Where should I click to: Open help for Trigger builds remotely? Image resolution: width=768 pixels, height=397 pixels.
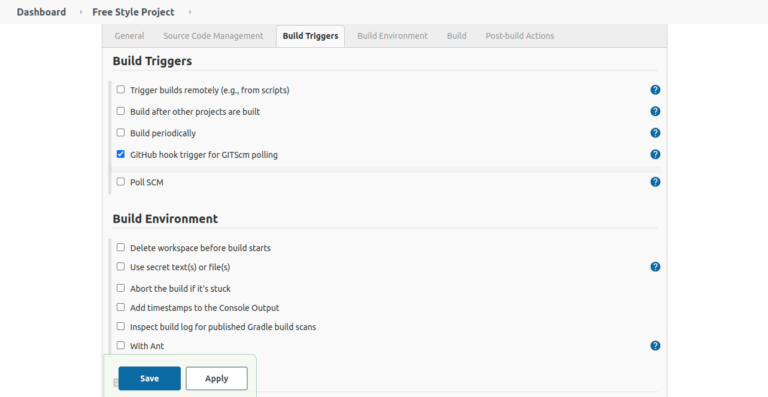pos(655,90)
